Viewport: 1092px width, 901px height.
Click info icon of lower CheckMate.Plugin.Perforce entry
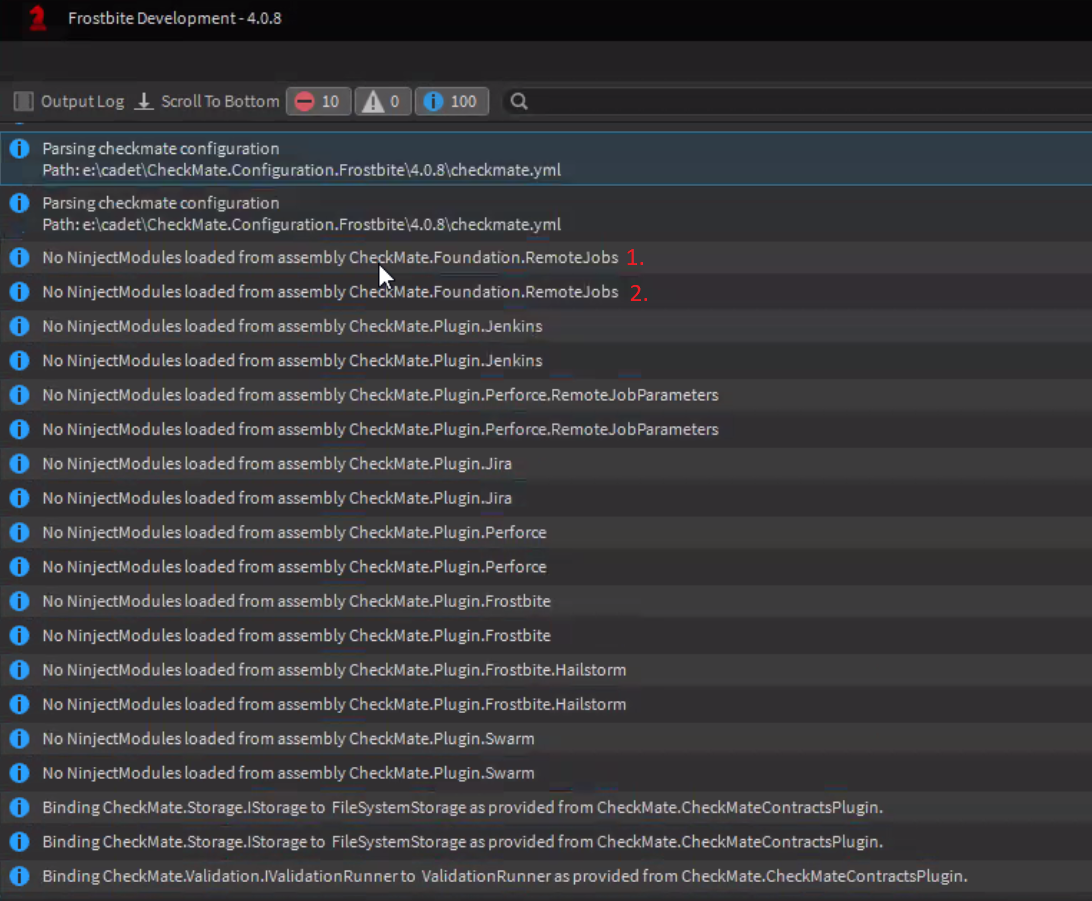click(x=20, y=567)
